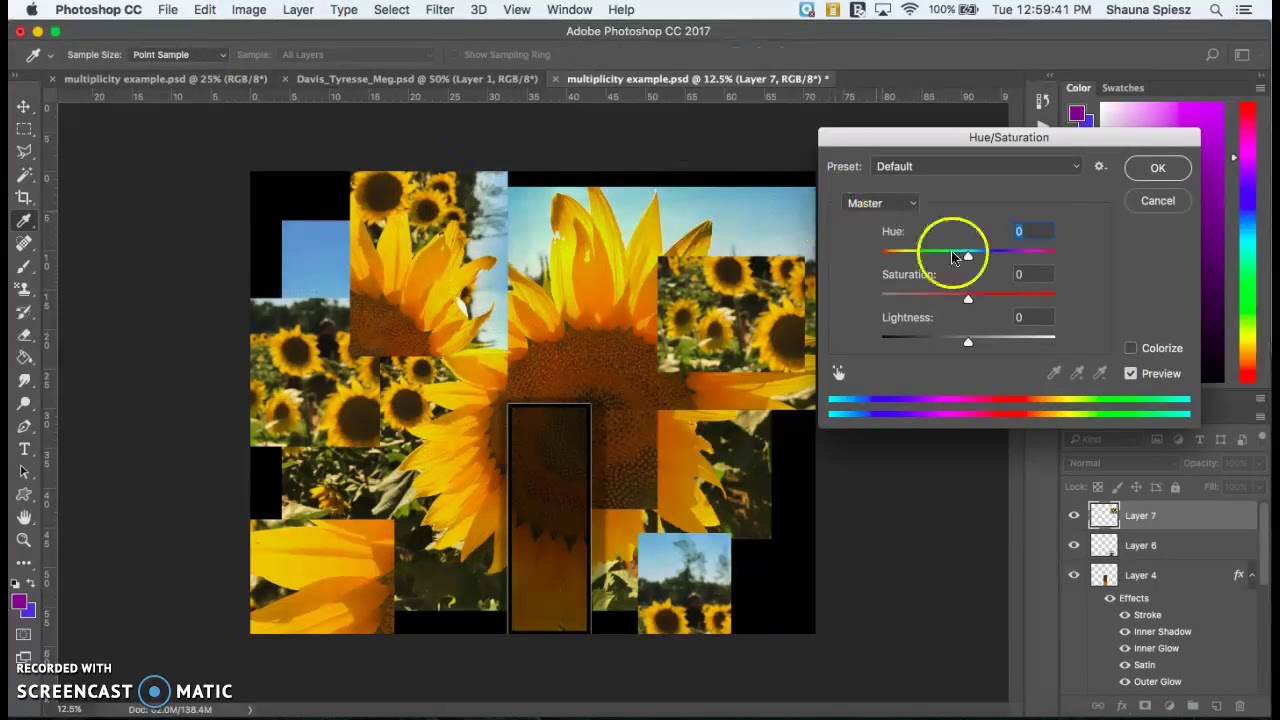Switch to the Swatches tab
Screen dimensions: 1280x720
click(1123, 88)
